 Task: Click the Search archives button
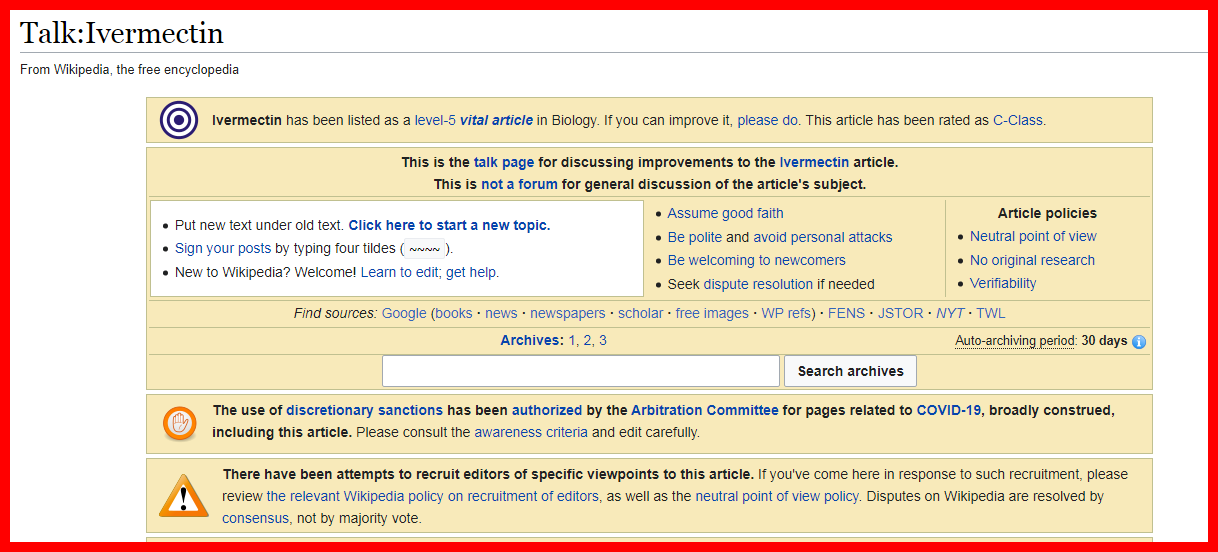point(851,371)
